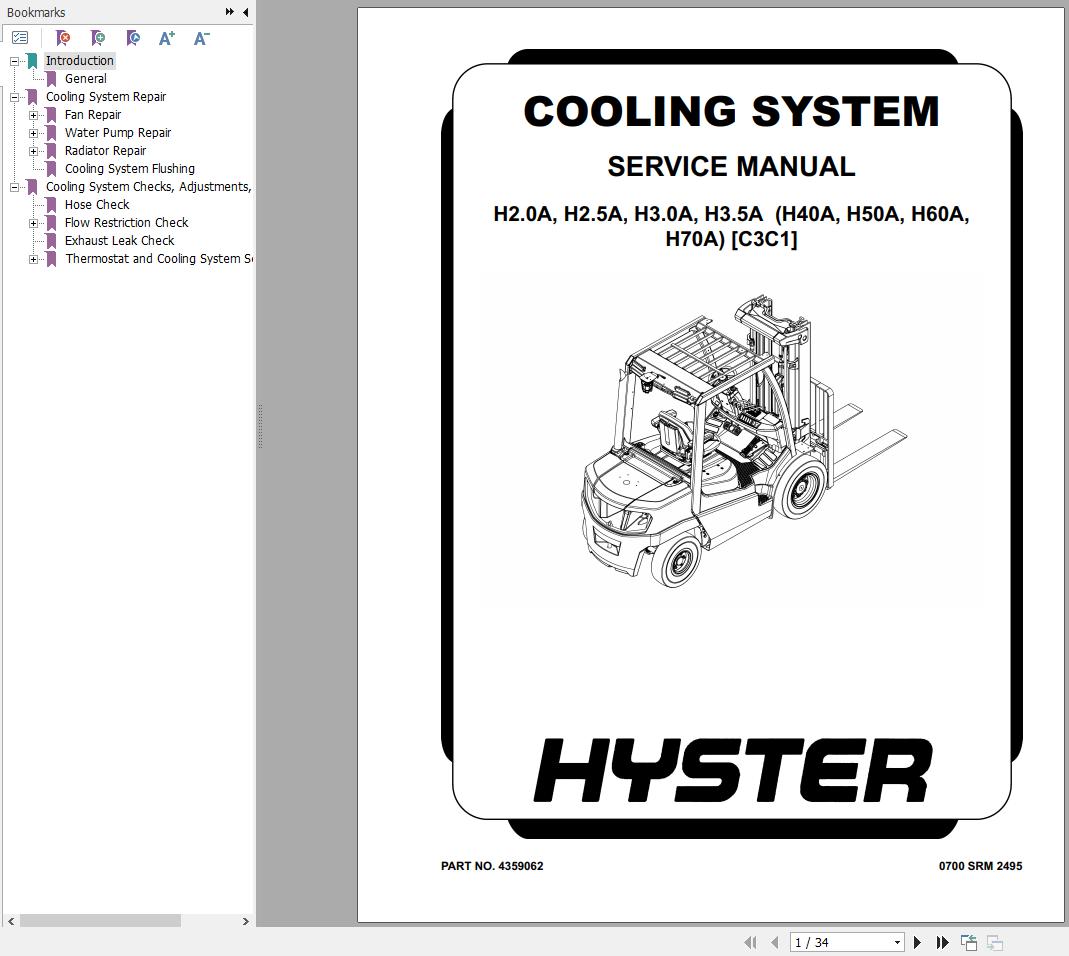Click bookmarks scrollbar right arrow
The height and width of the screenshot is (956, 1069).
click(x=245, y=921)
